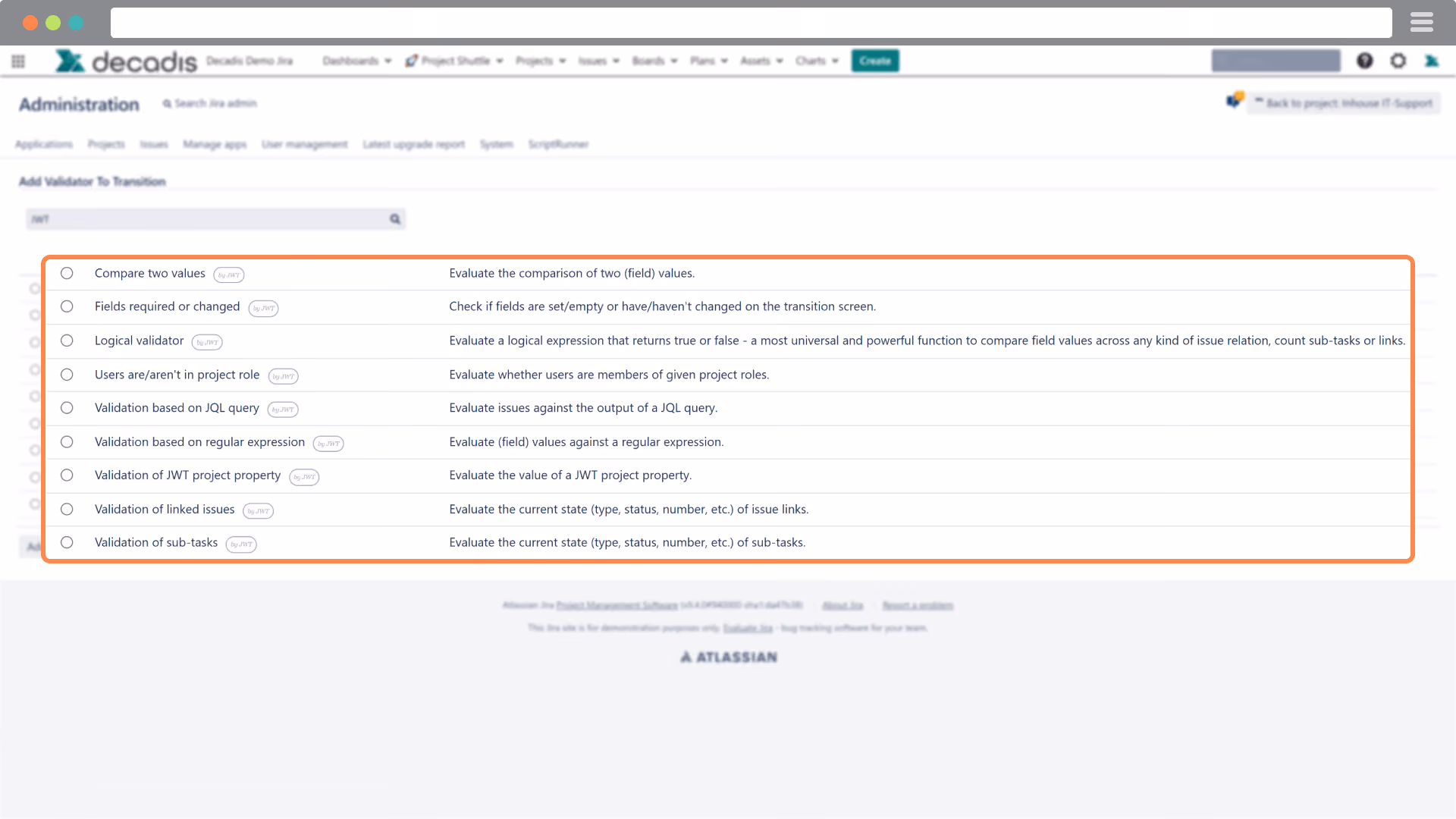
Task: Open the ScriptRunner admin tab
Action: 558,144
